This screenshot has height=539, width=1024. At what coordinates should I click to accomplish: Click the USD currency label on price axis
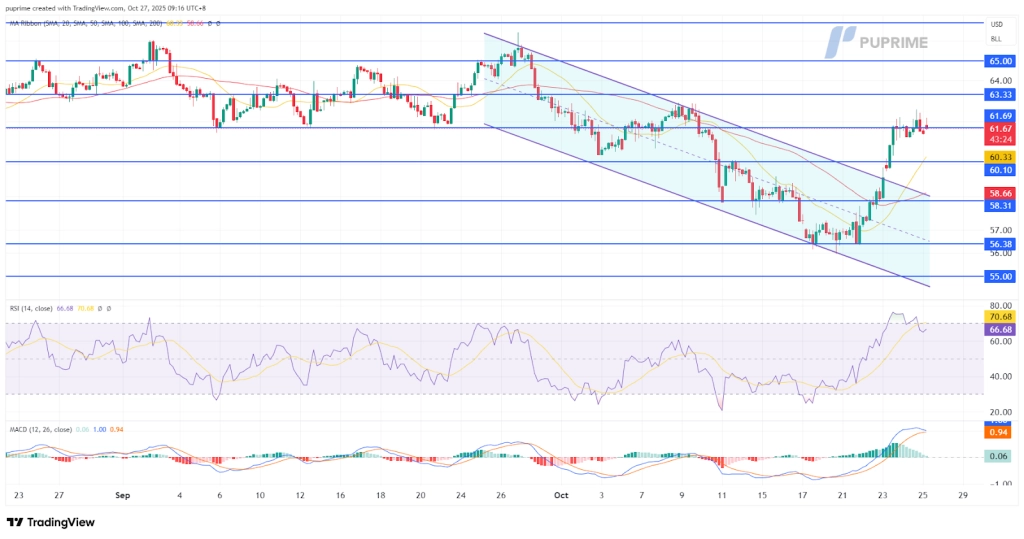coord(996,24)
